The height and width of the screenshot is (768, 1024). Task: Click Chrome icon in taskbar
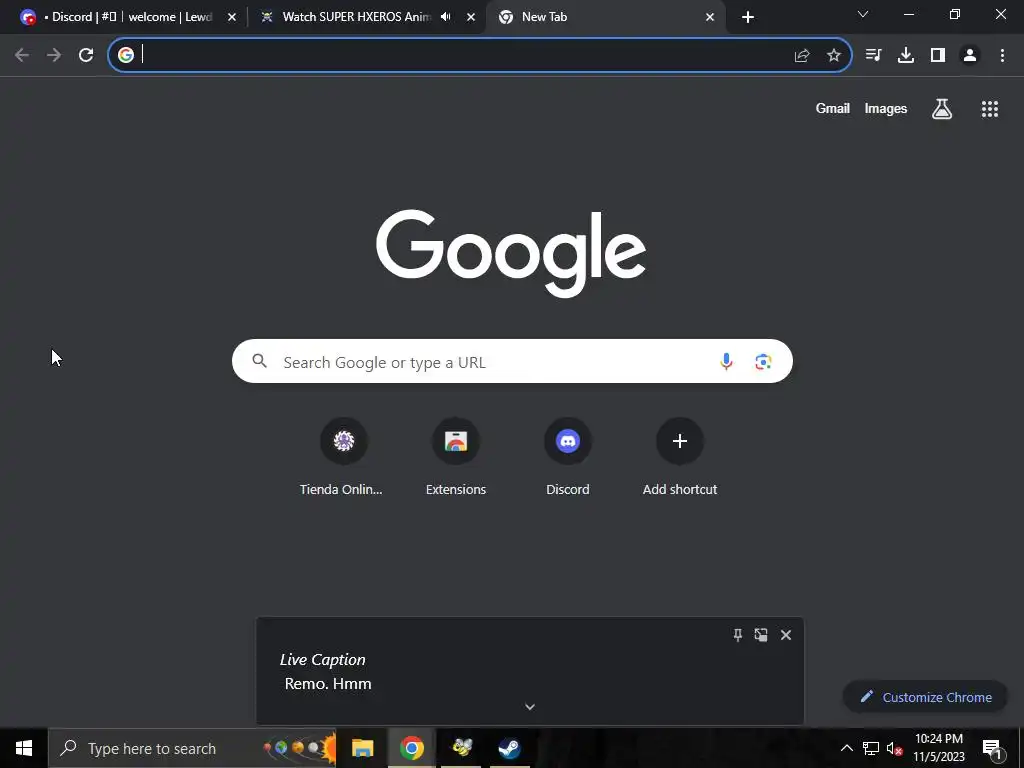411,748
